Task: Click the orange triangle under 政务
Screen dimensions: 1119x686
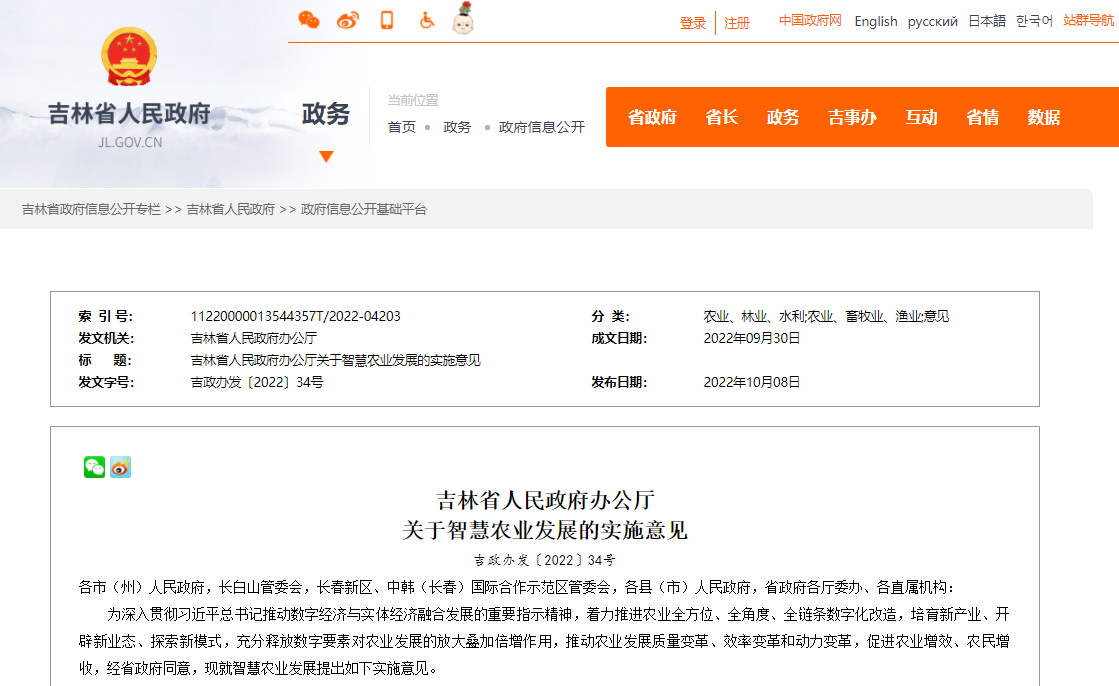Action: click(x=326, y=156)
